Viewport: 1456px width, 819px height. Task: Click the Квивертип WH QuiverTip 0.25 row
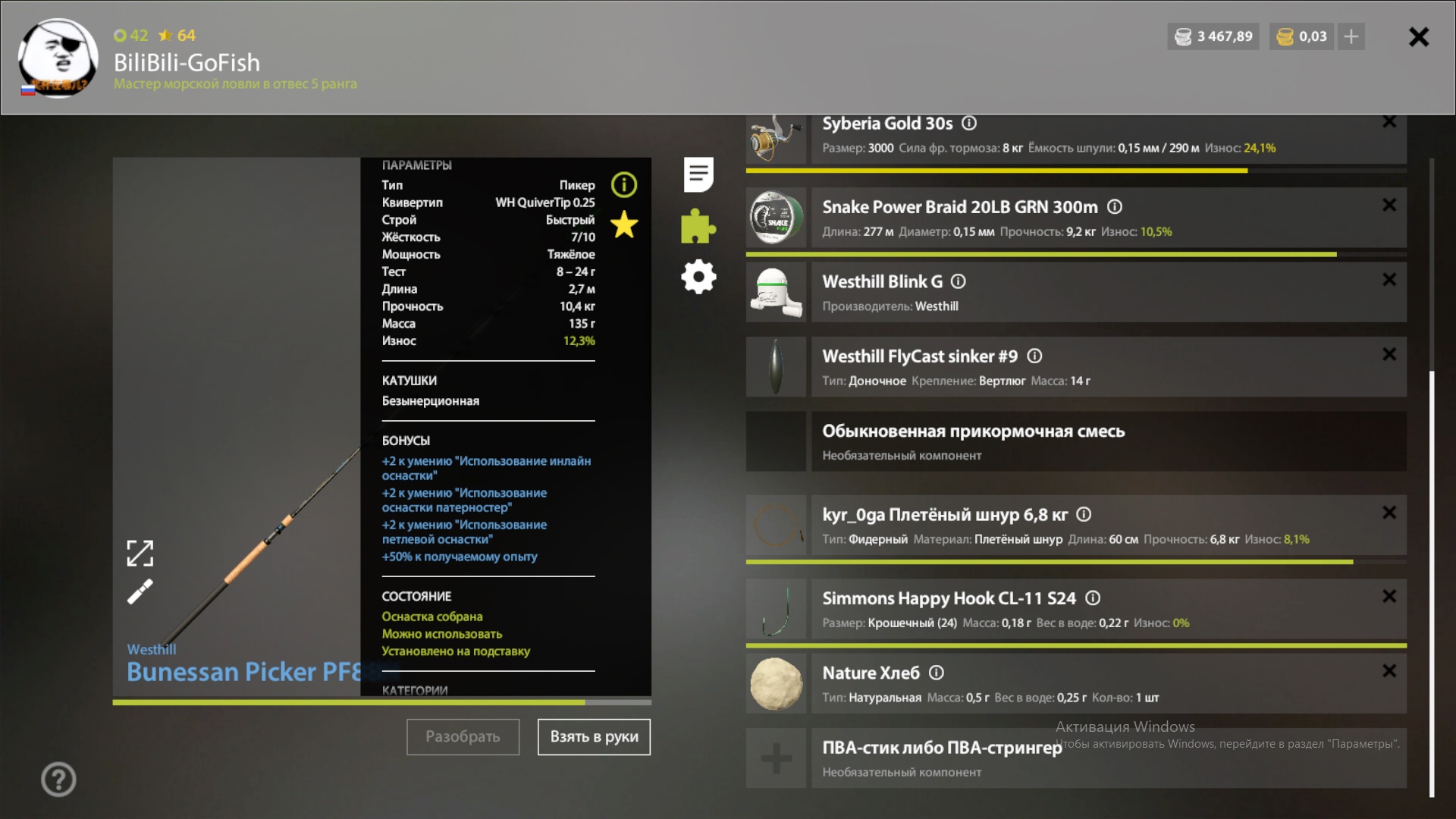(488, 202)
